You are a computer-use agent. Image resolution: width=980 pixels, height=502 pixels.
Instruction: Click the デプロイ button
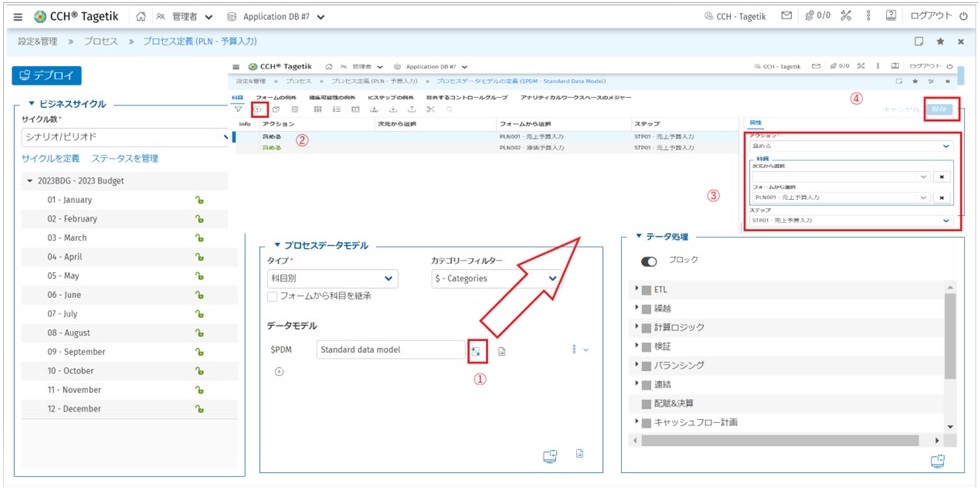tap(47, 76)
